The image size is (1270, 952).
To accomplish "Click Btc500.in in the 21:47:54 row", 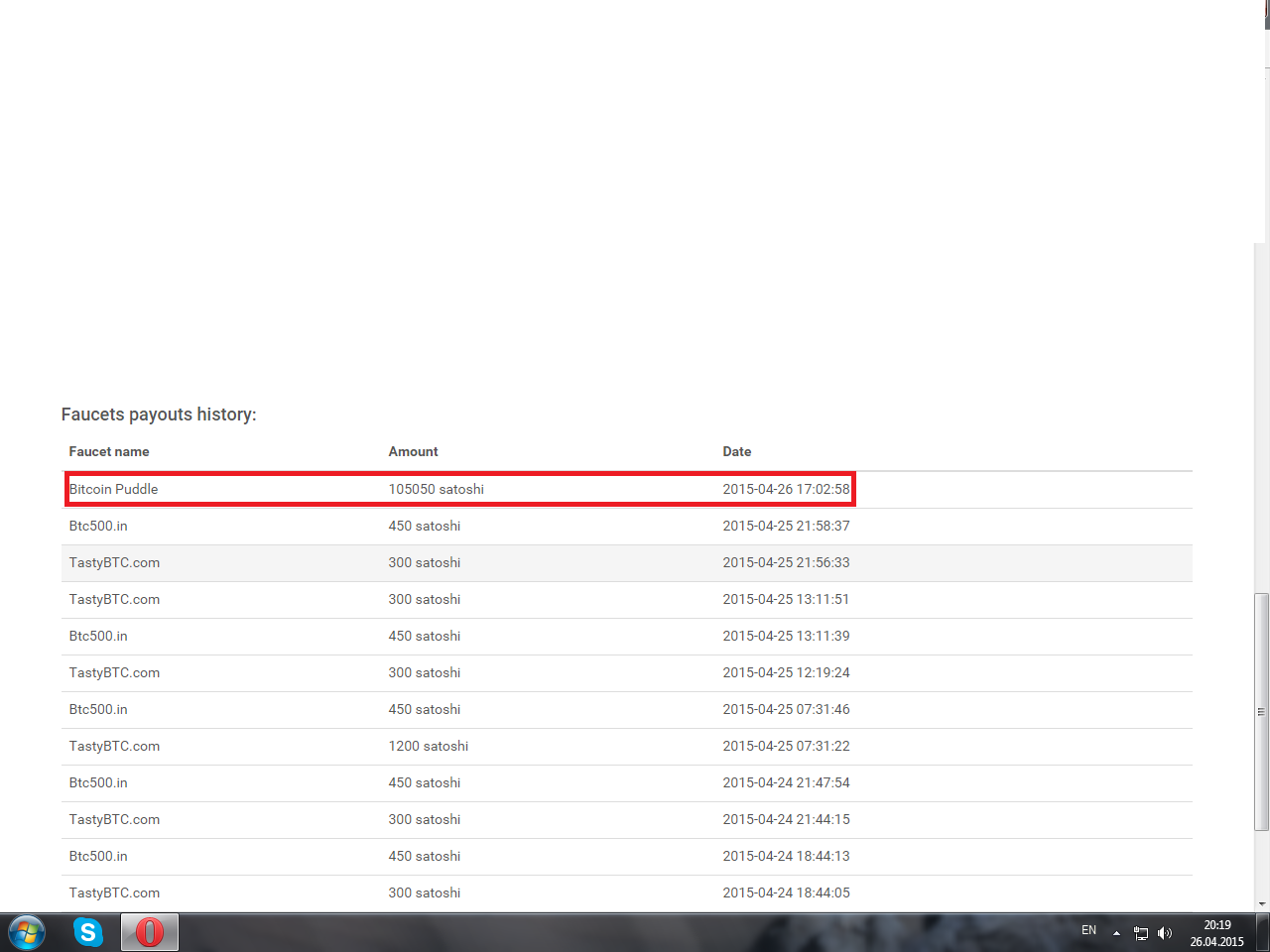I will coord(98,782).
